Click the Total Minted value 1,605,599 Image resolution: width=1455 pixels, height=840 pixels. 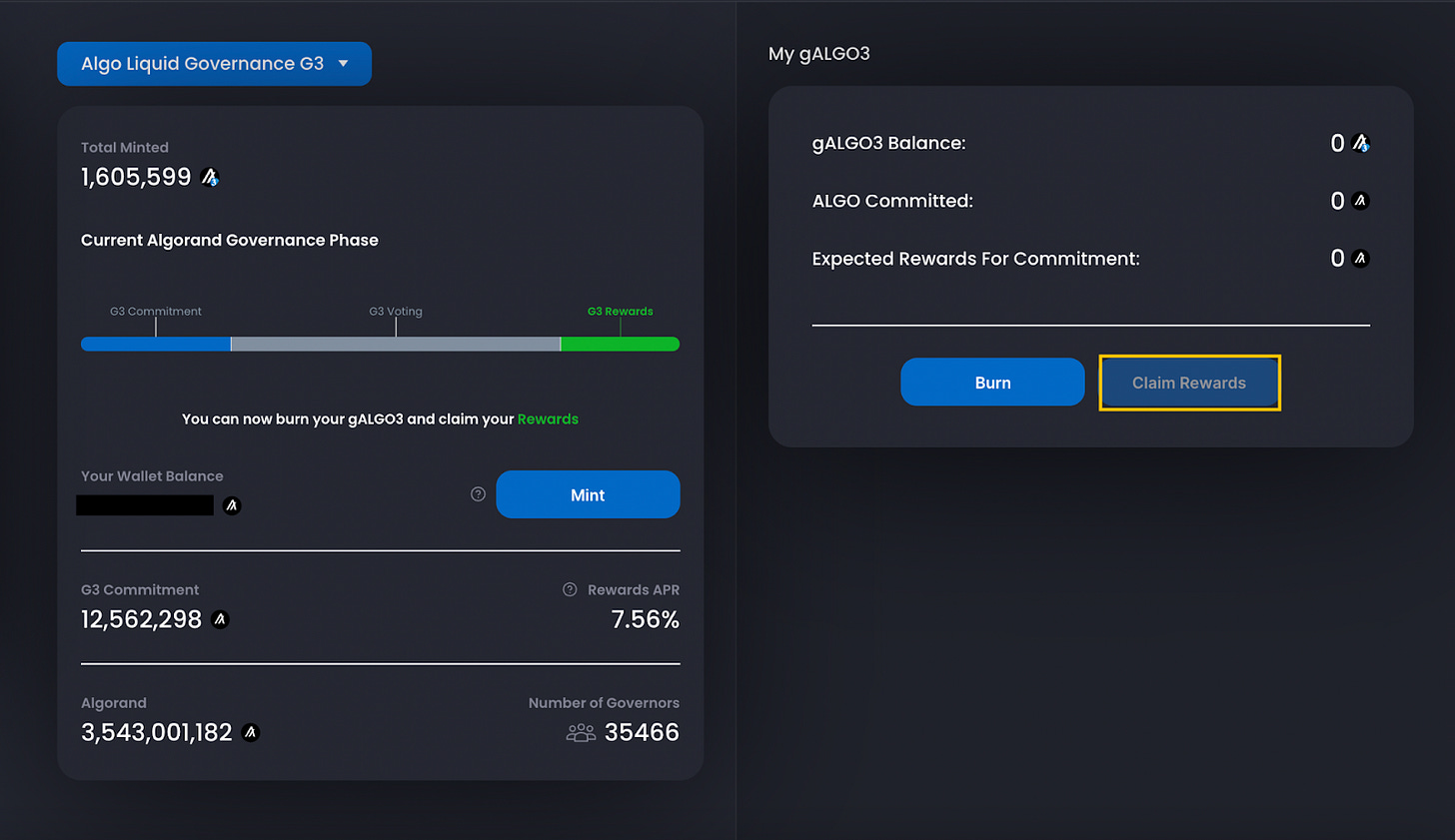pos(136,177)
